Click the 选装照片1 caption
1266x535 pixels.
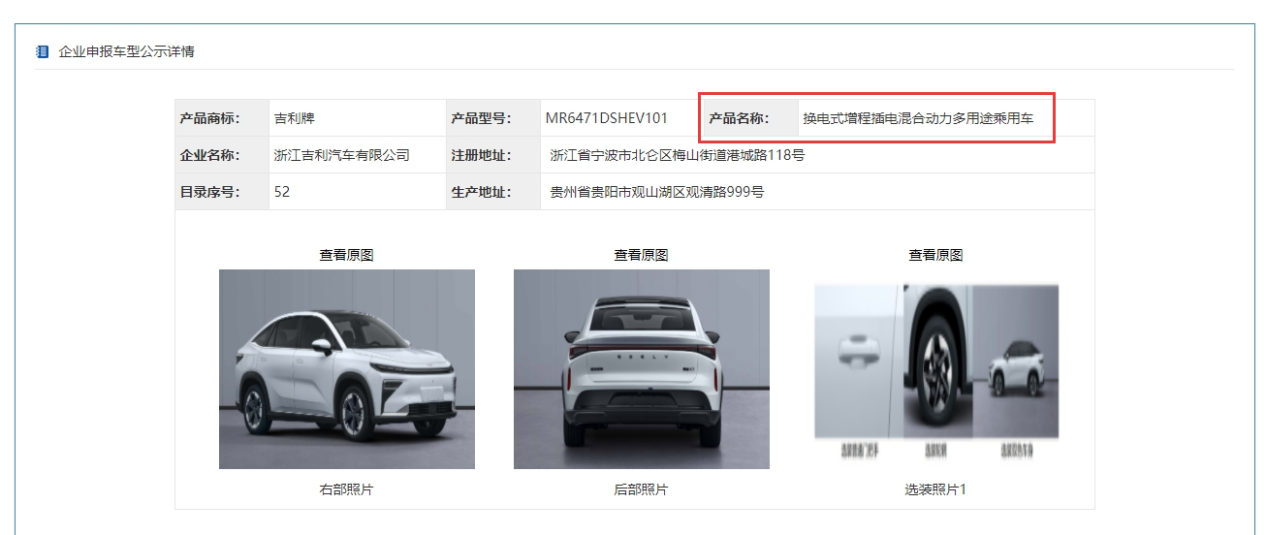[x=936, y=489]
